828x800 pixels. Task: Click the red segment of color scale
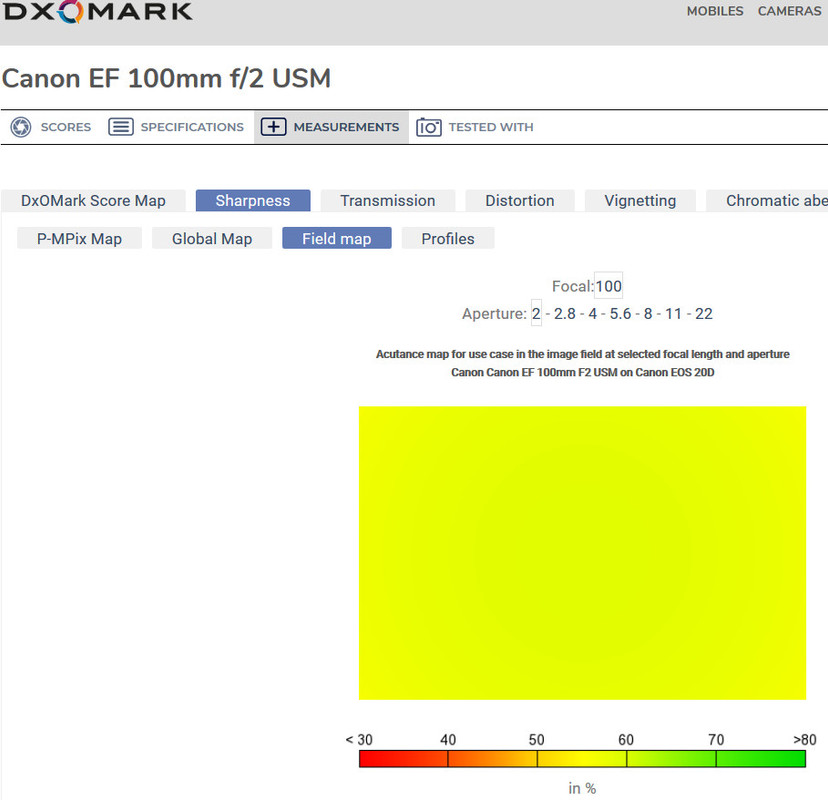point(403,759)
